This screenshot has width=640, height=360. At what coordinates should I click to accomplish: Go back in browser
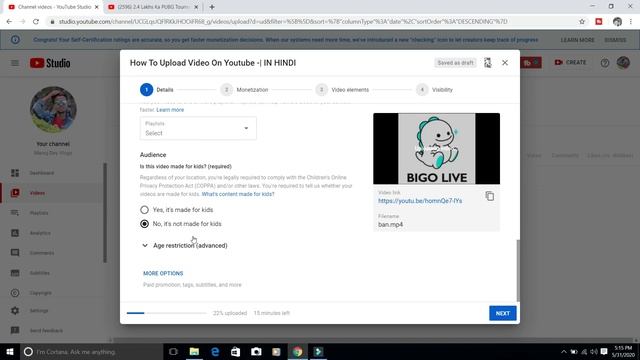click(x=9, y=22)
